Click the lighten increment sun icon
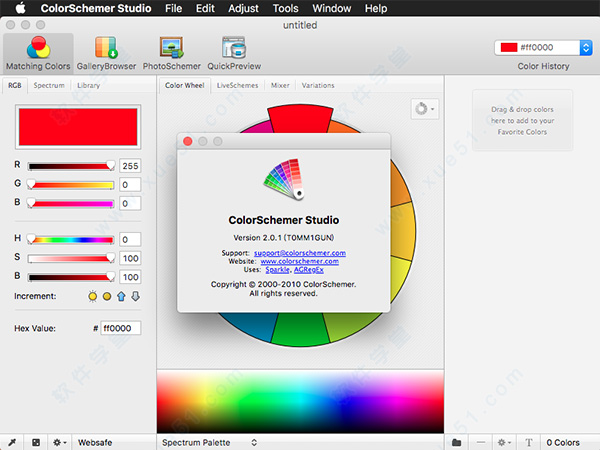600x450 pixels. [93, 296]
